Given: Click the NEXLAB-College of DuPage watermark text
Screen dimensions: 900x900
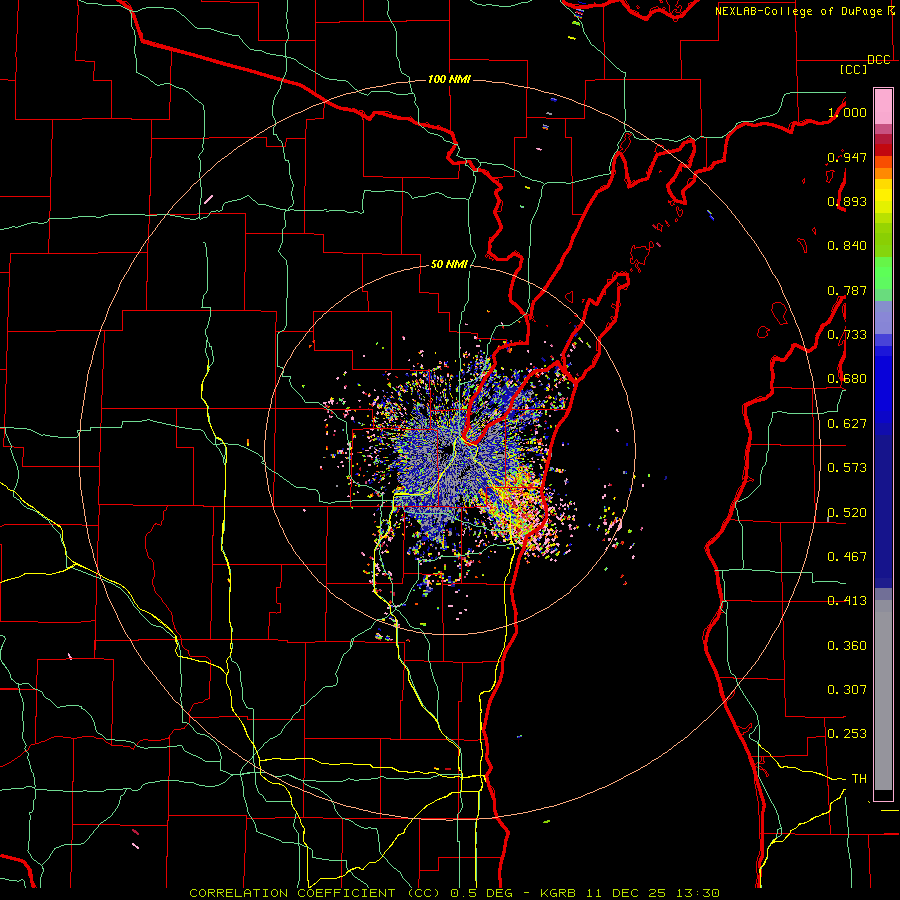Looking at the screenshot, I should [x=799, y=11].
